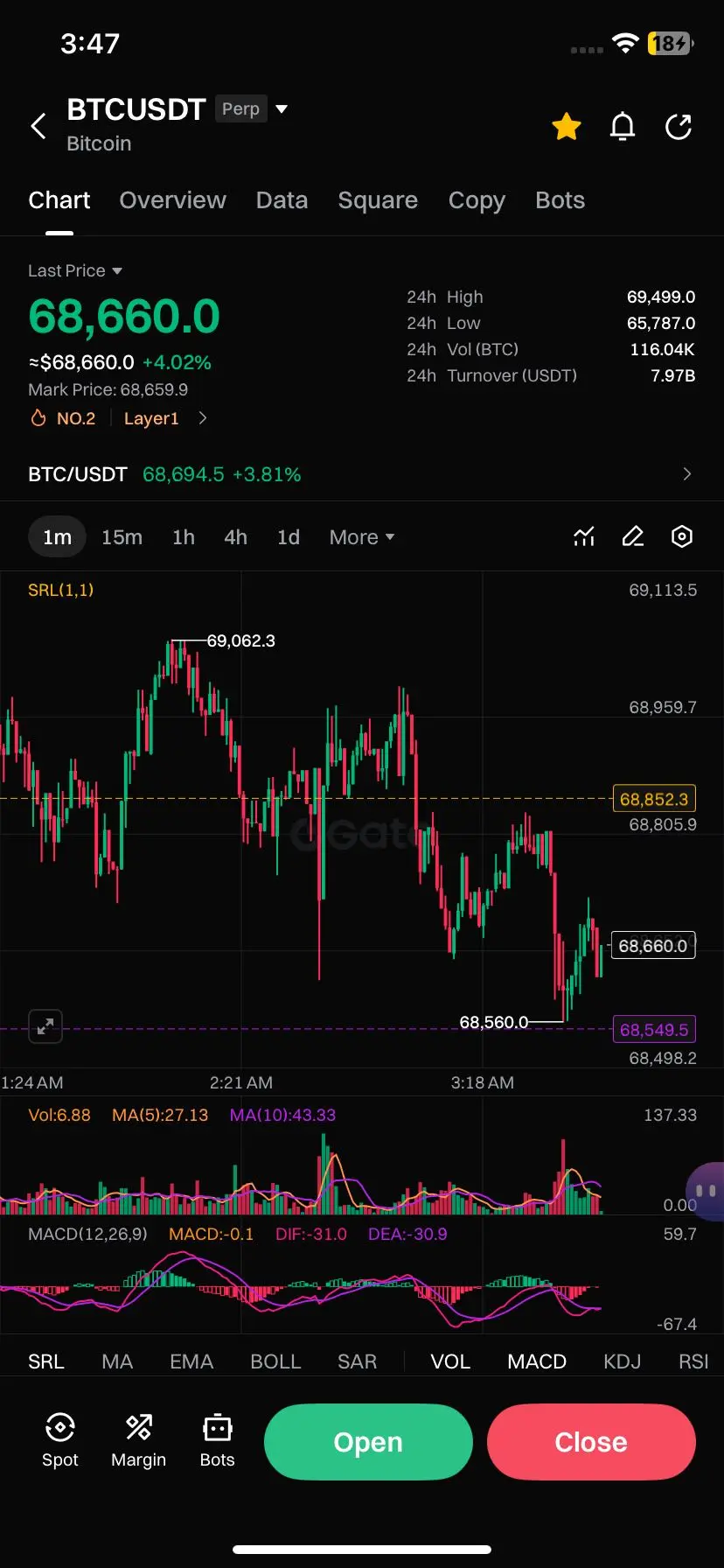Tap the Vol:6.88 volume label

pos(59,1115)
